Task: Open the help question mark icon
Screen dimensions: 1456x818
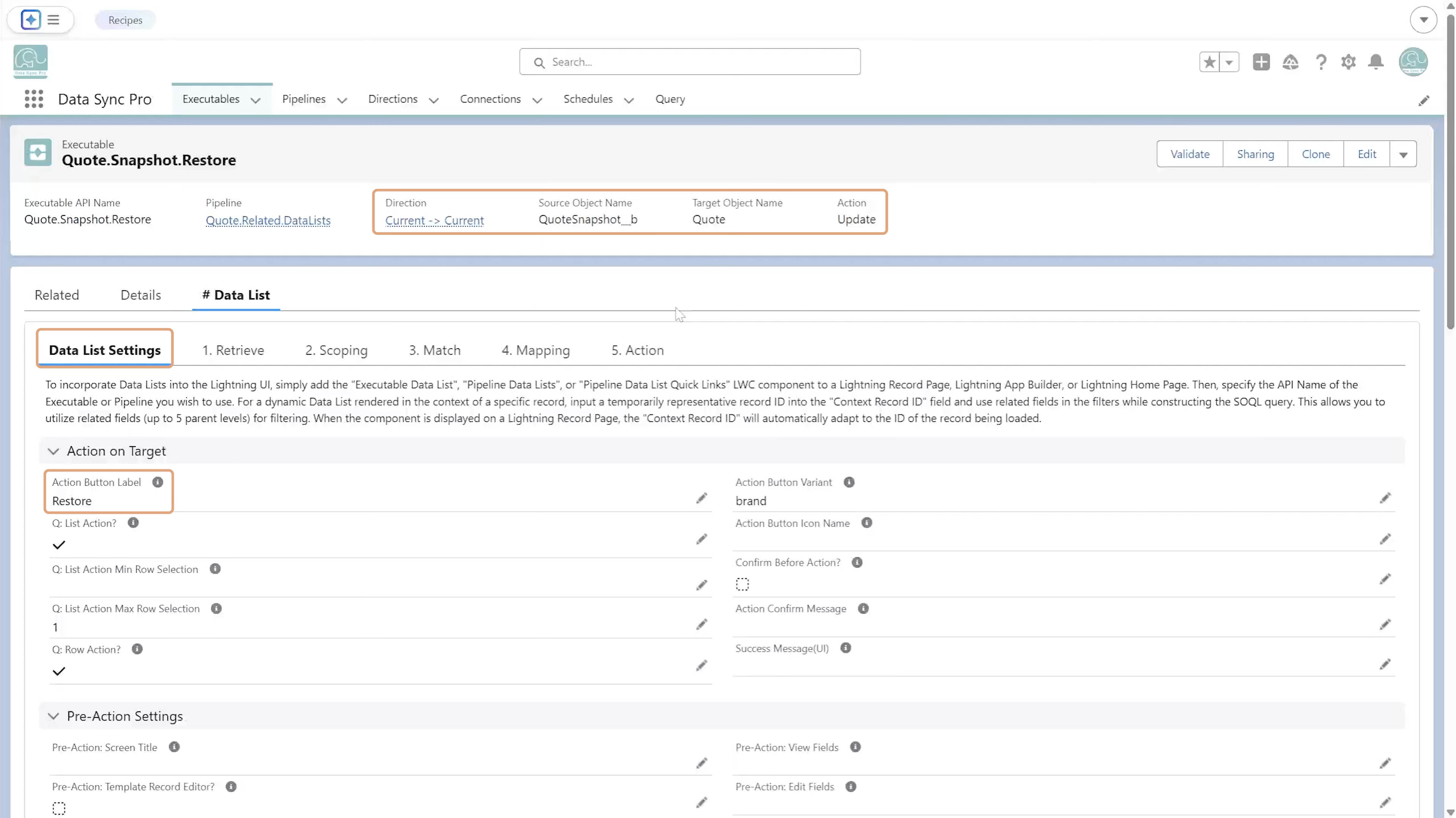Action: point(1321,62)
